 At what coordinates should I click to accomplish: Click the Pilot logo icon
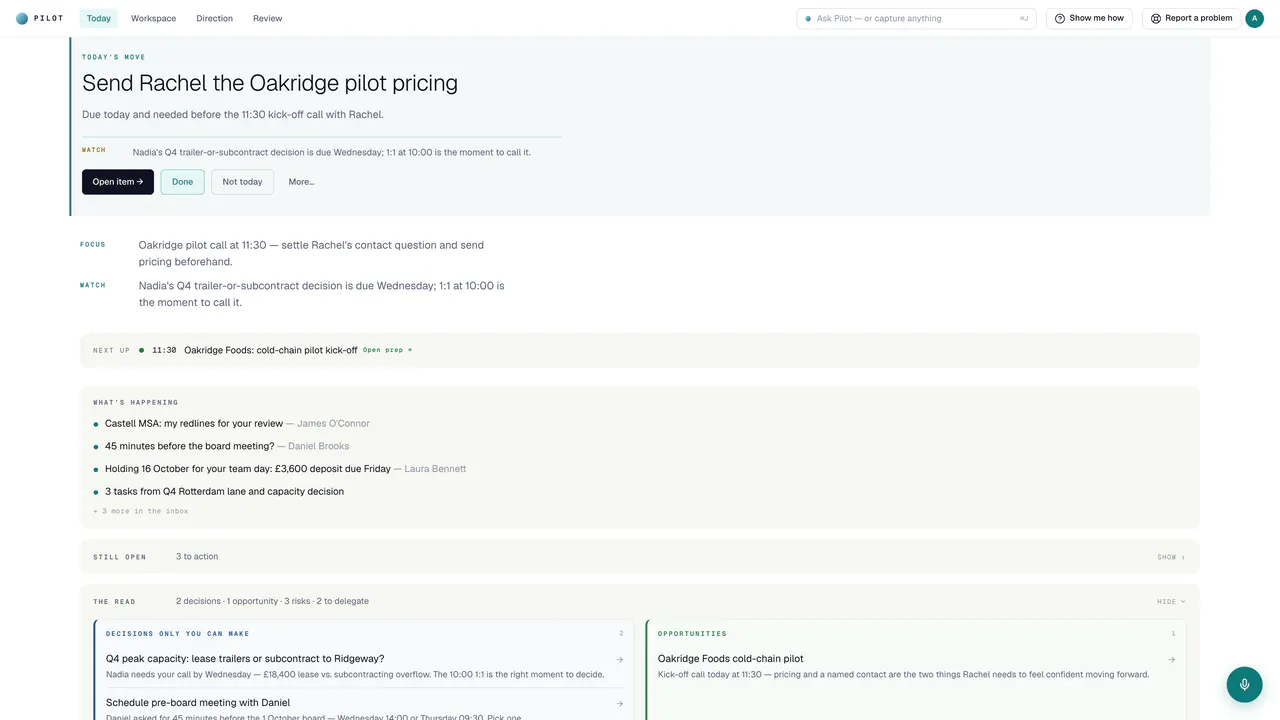tap(22, 18)
